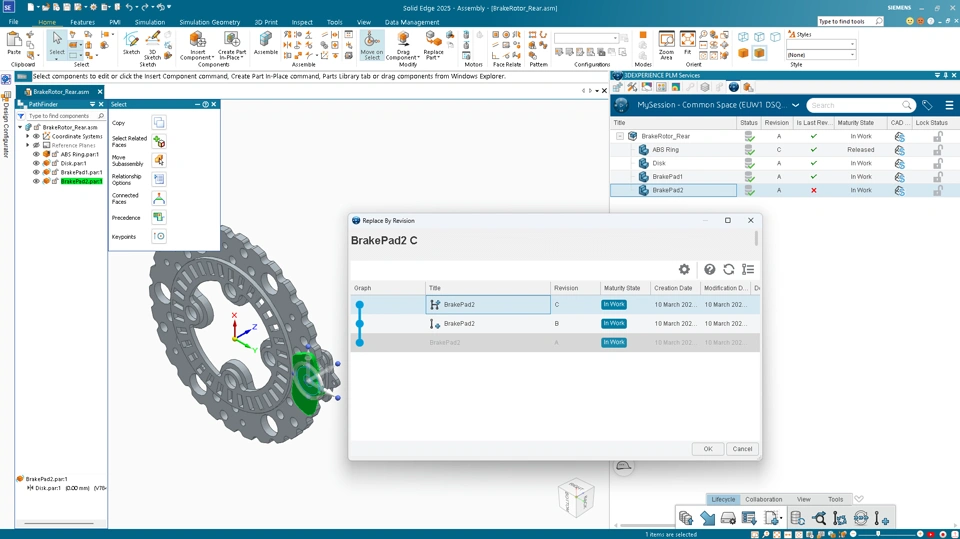Viewport: 960px width, 539px height.
Task: Click the 3DEXPERIENCE compass icon
Action: click(621, 105)
